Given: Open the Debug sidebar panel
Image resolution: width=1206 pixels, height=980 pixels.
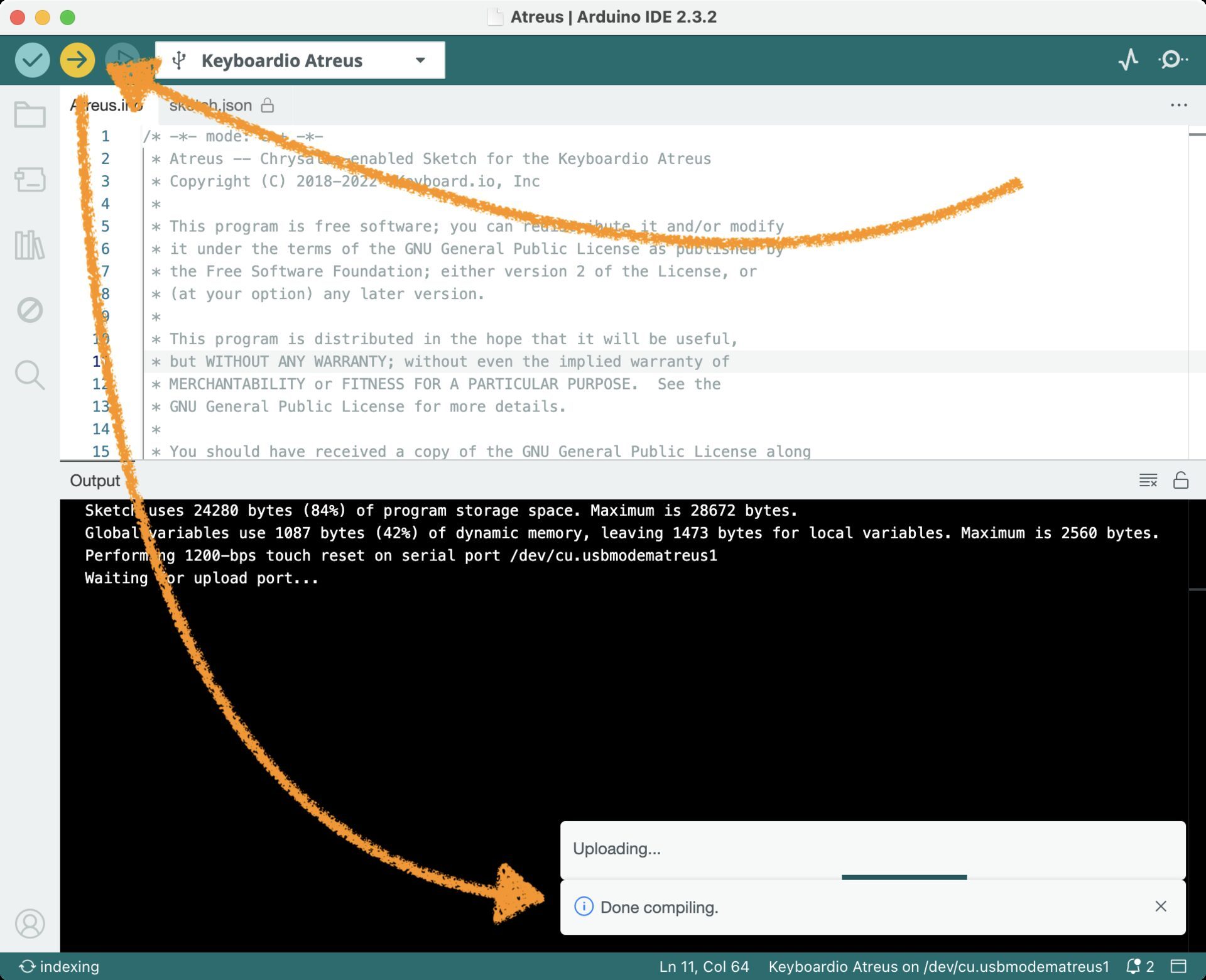Looking at the screenshot, I should 30,310.
